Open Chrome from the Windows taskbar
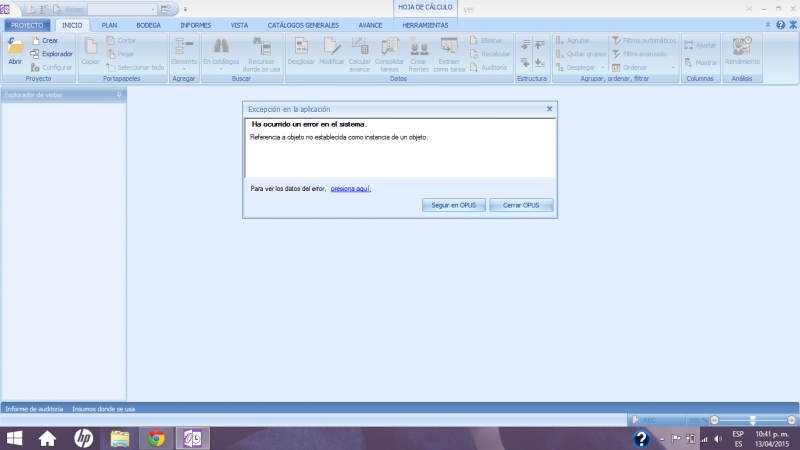 point(155,438)
